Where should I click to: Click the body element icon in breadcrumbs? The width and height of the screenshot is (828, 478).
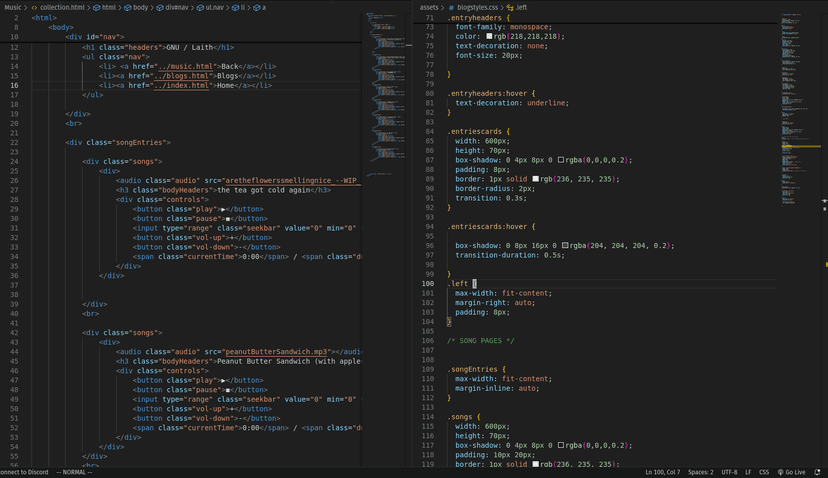pyautogui.click(x=128, y=7)
